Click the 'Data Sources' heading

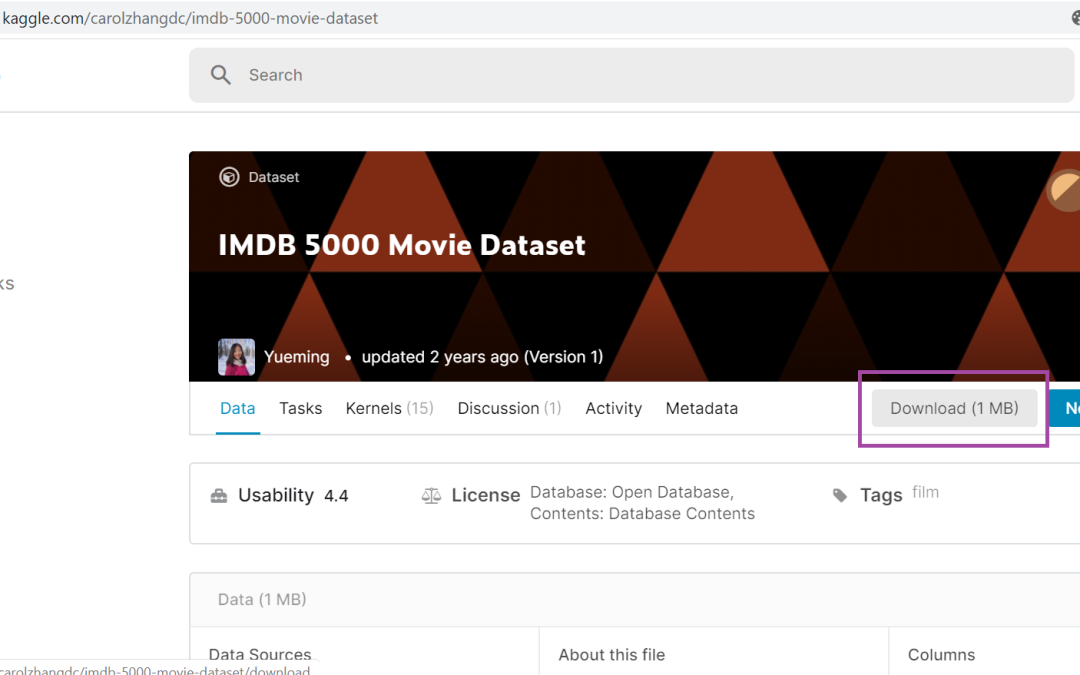260,654
